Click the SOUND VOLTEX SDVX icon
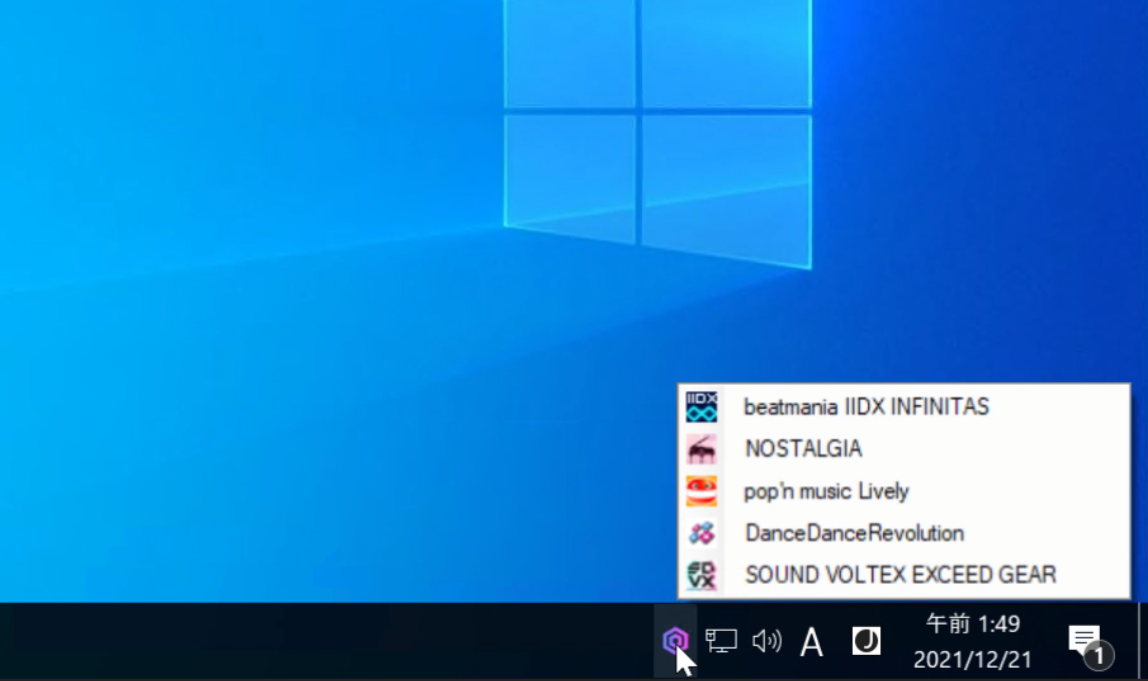Image resolution: width=1148 pixels, height=681 pixels. 701,576
